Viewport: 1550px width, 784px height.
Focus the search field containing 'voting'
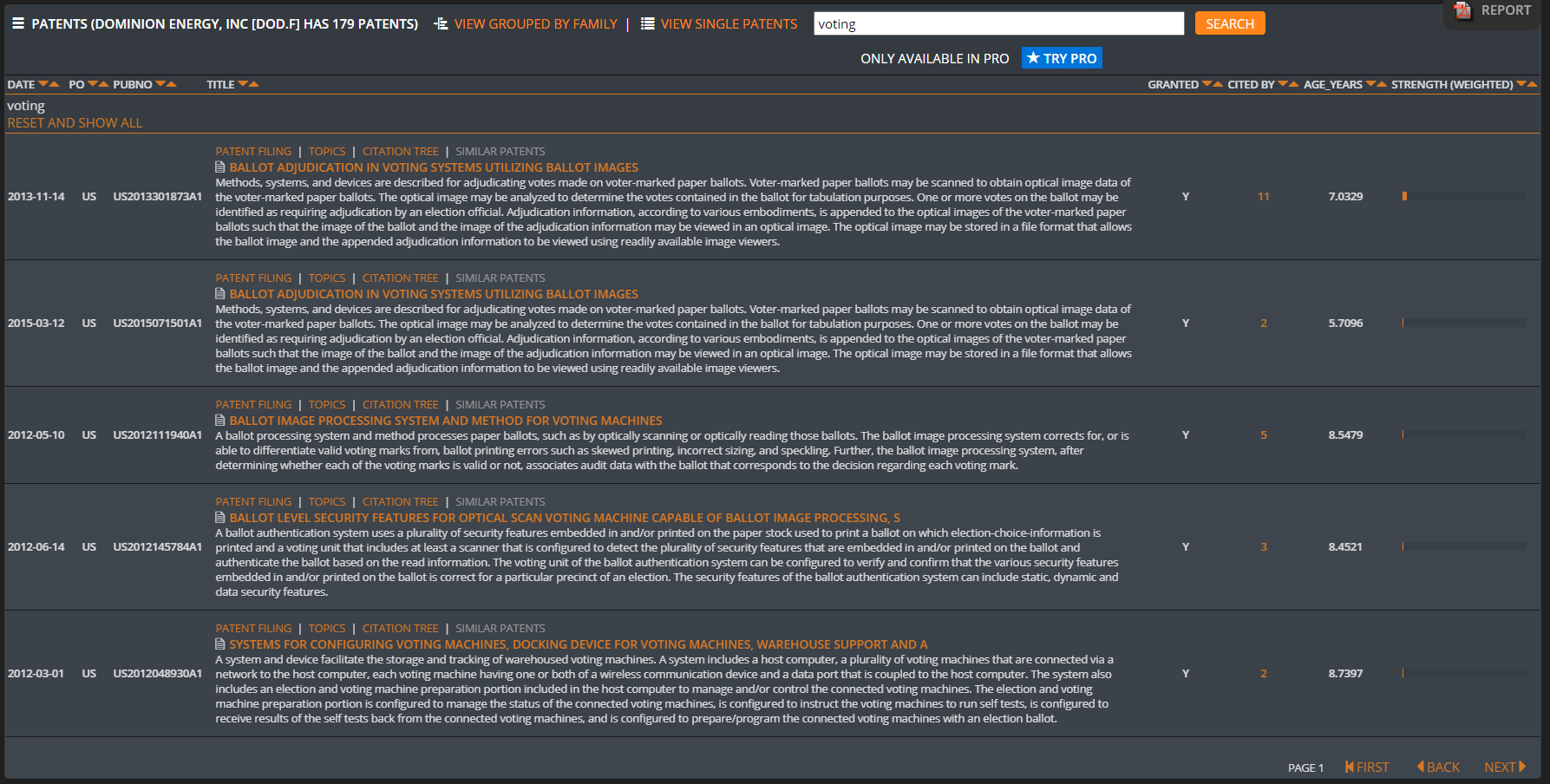998,23
